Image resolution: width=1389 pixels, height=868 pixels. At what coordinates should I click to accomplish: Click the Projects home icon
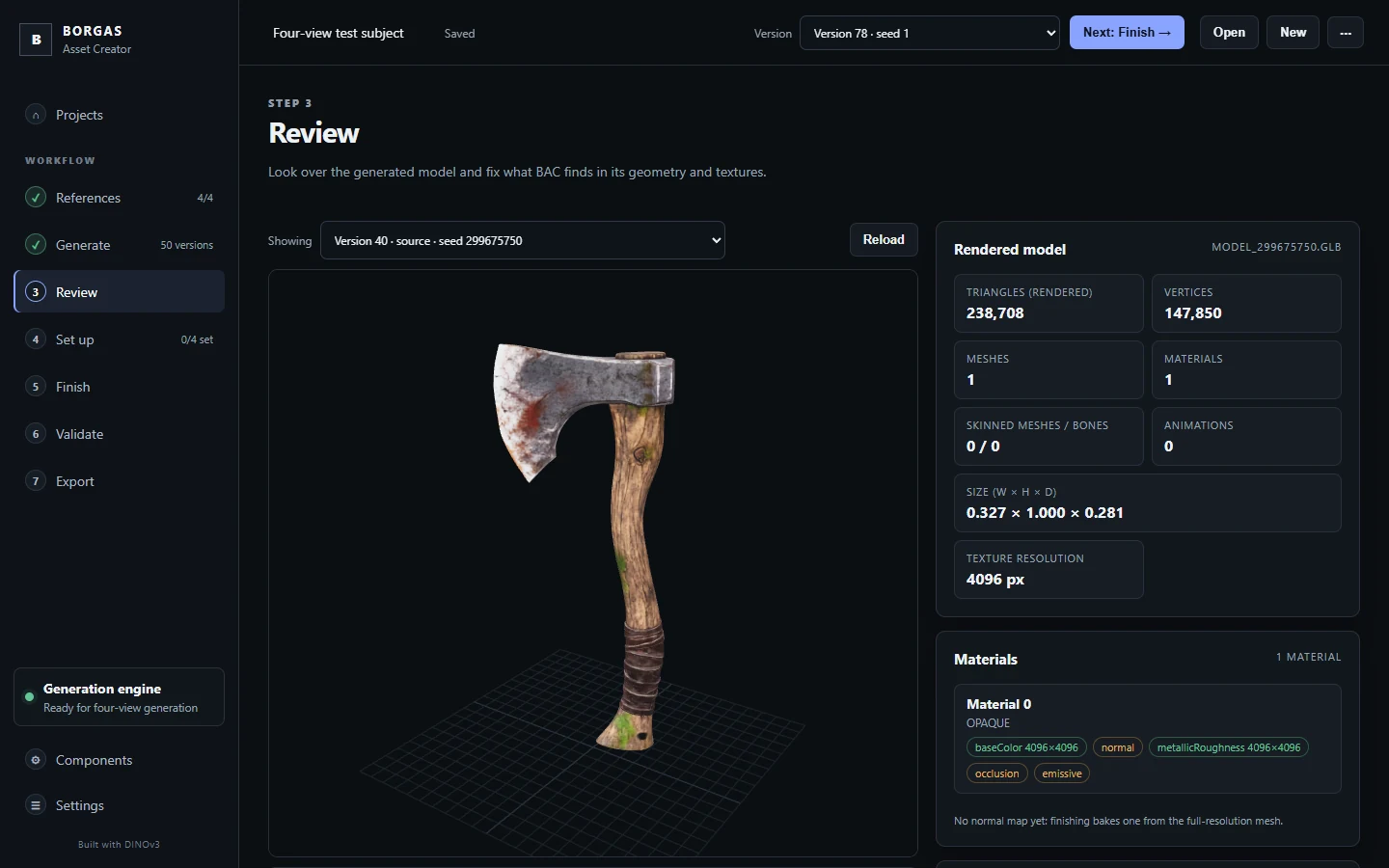coord(36,115)
